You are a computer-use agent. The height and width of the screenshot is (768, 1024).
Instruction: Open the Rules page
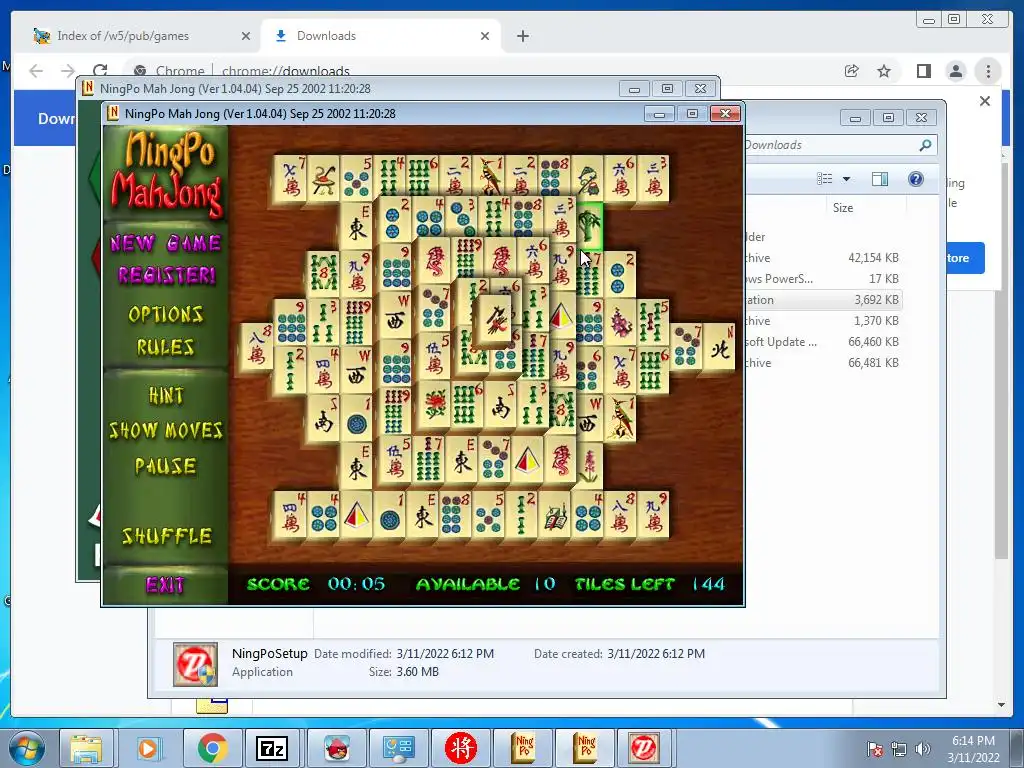point(165,347)
